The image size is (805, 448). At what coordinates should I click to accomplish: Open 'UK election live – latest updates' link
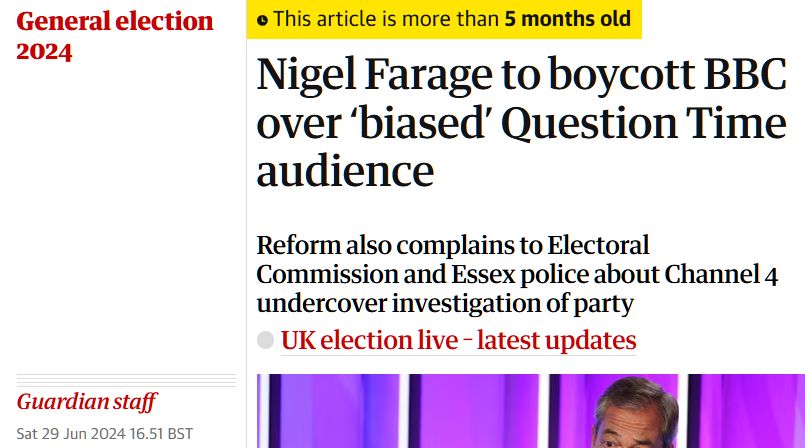point(458,340)
